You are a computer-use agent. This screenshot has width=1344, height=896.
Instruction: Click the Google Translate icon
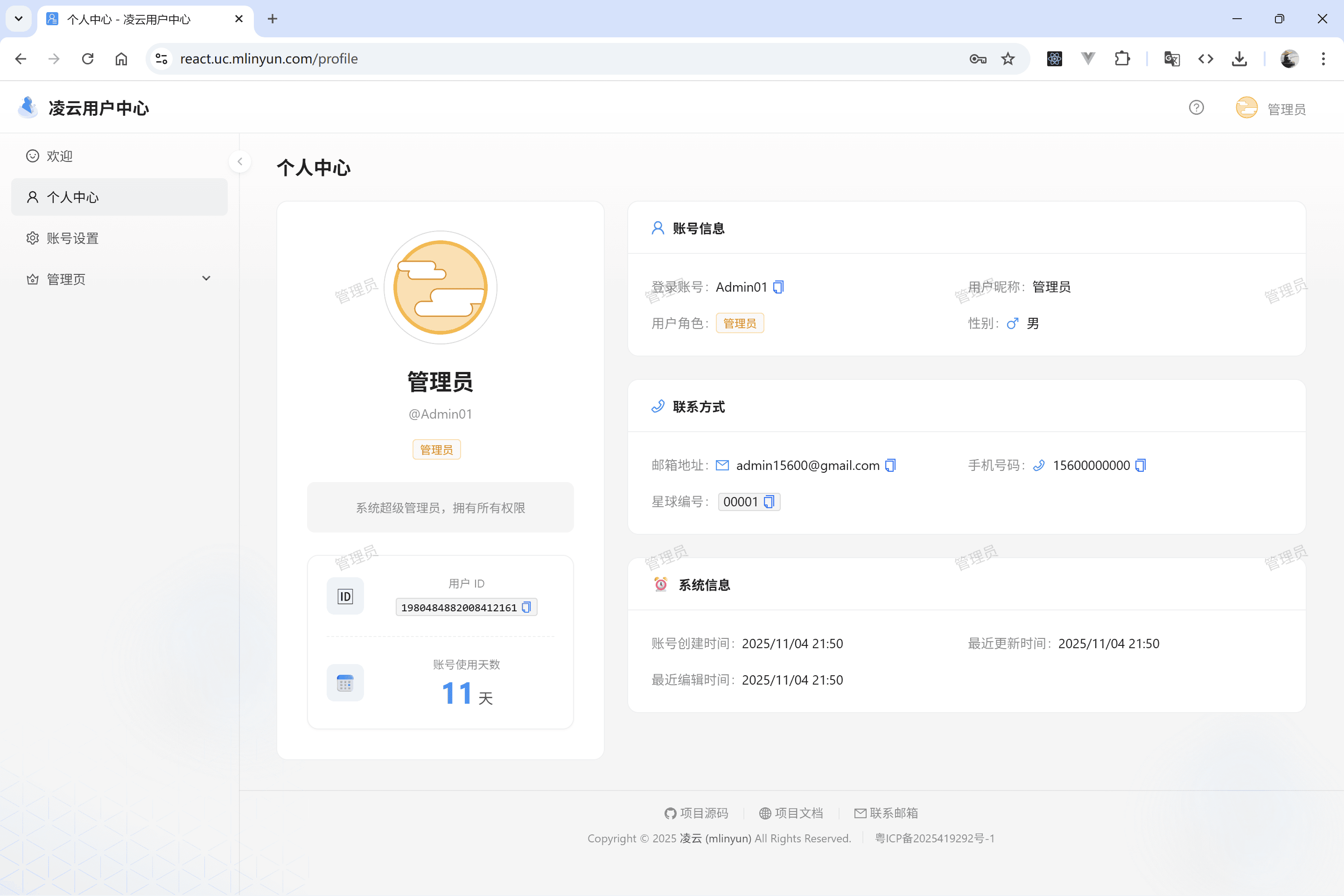pyautogui.click(x=1172, y=59)
